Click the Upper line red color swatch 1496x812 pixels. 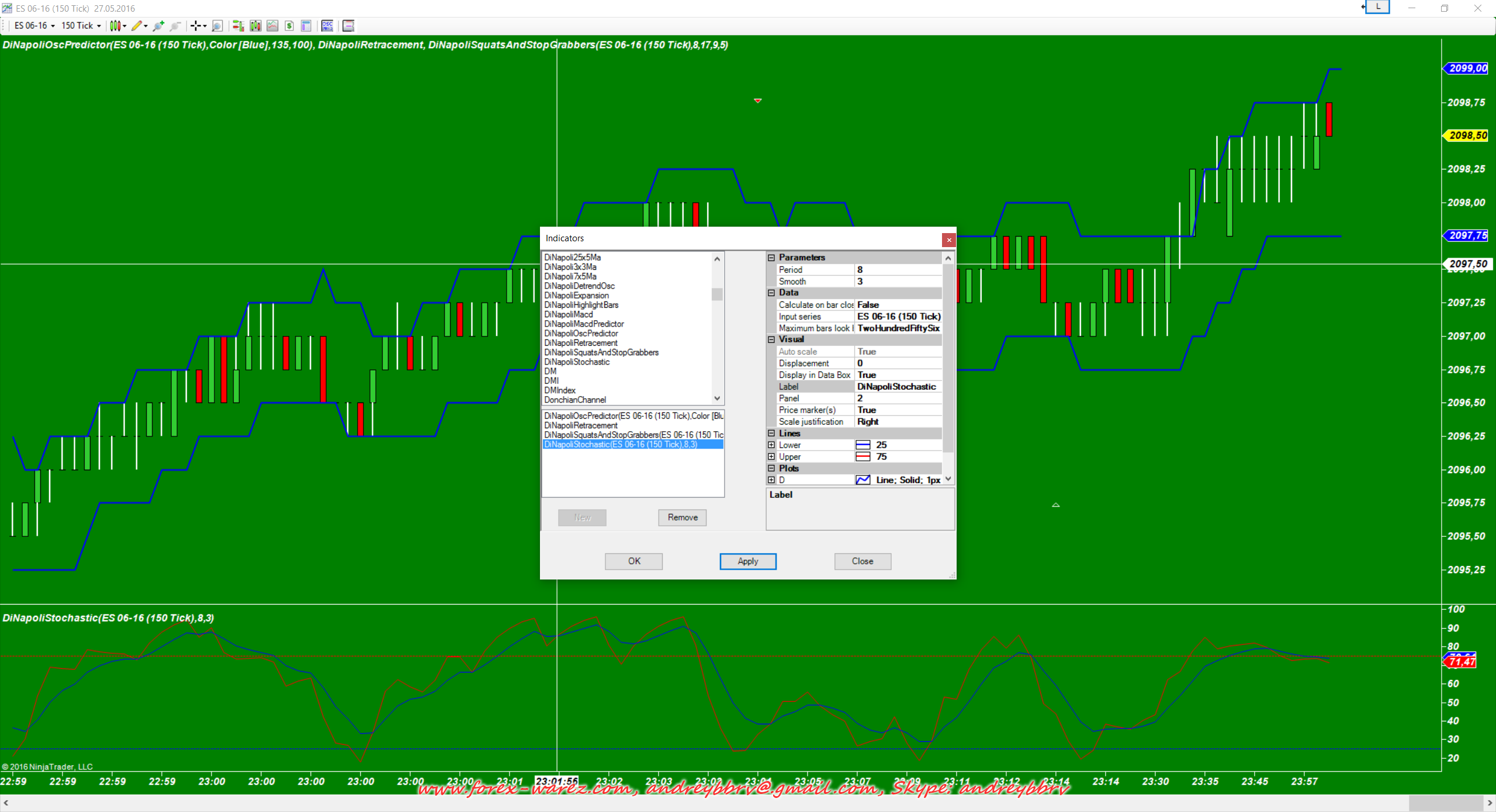coord(863,457)
